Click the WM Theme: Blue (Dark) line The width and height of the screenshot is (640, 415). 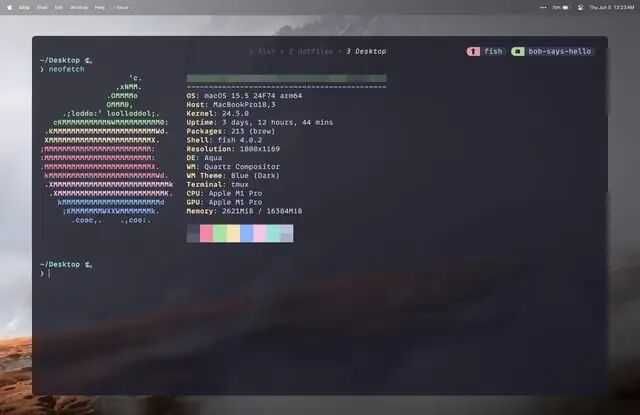pos(233,176)
